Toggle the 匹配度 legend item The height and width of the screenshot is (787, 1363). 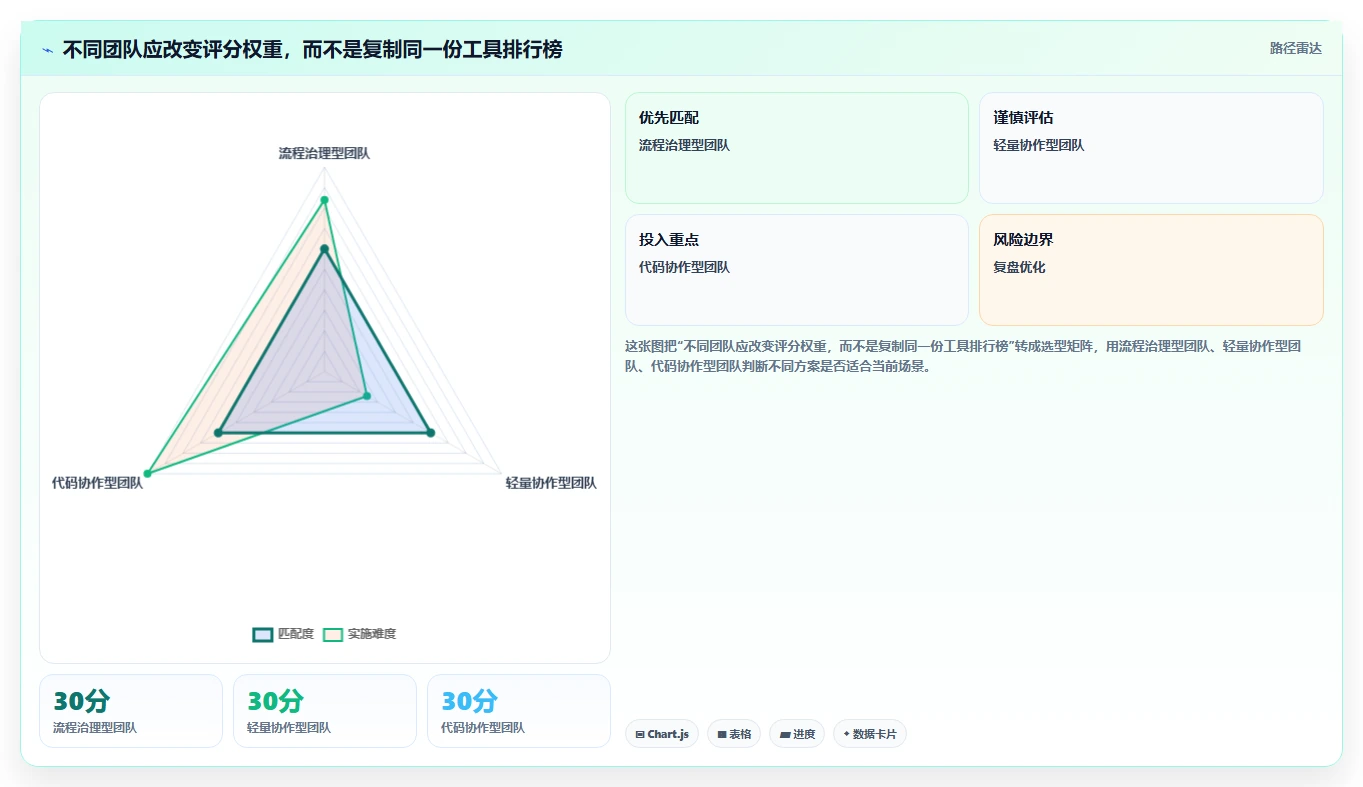point(284,634)
